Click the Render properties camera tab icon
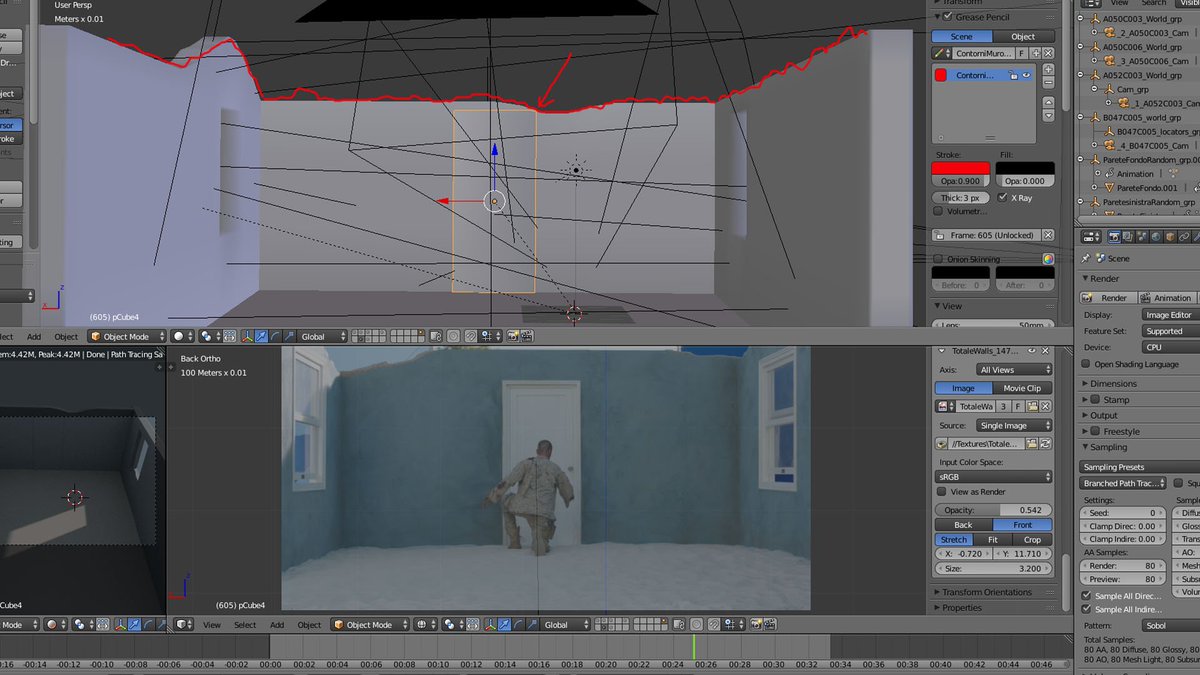The image size is (1200, 675). [x=1114, y=237]
